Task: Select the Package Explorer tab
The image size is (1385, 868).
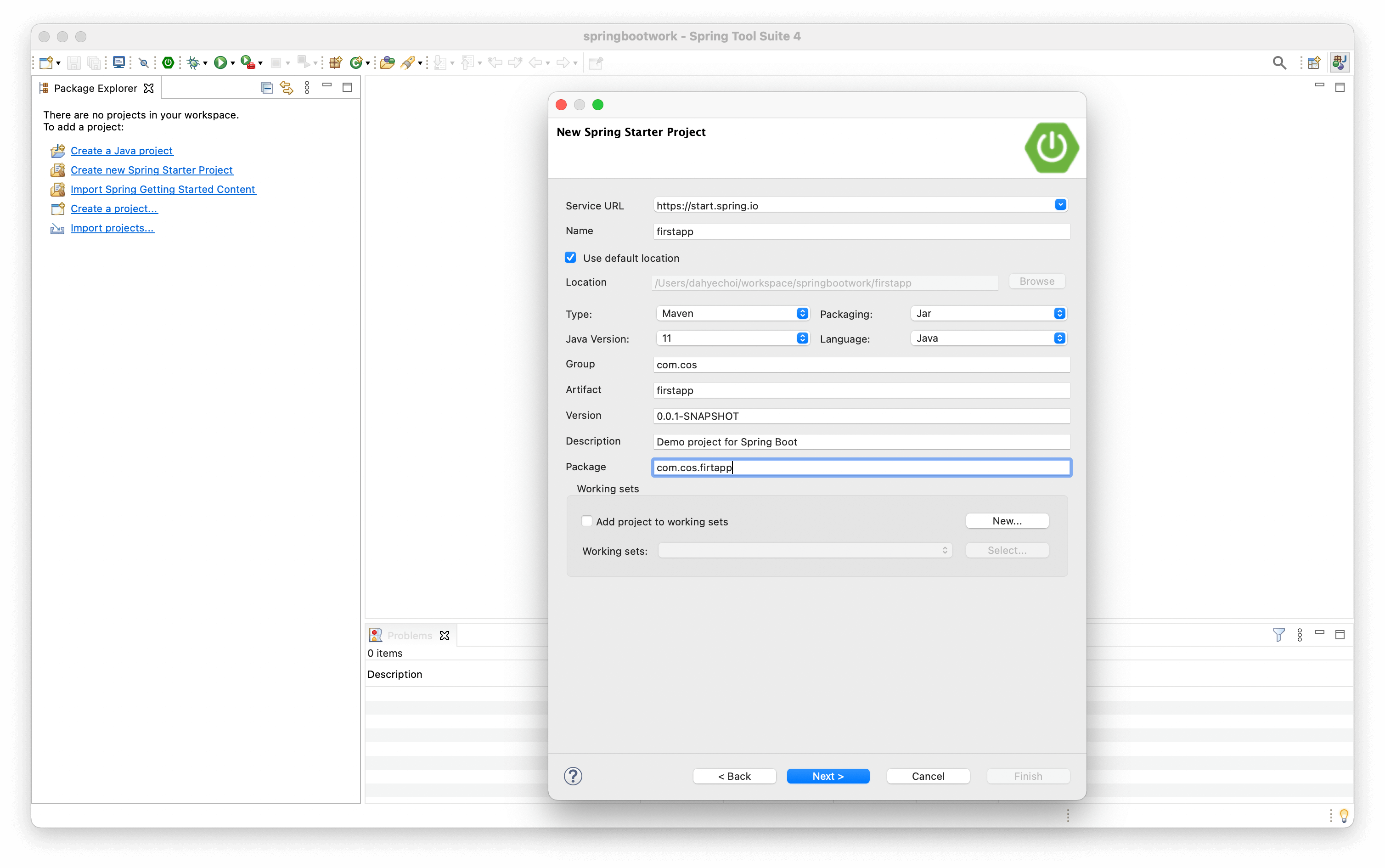Action: pyautogui.click(x=95, y=88)
